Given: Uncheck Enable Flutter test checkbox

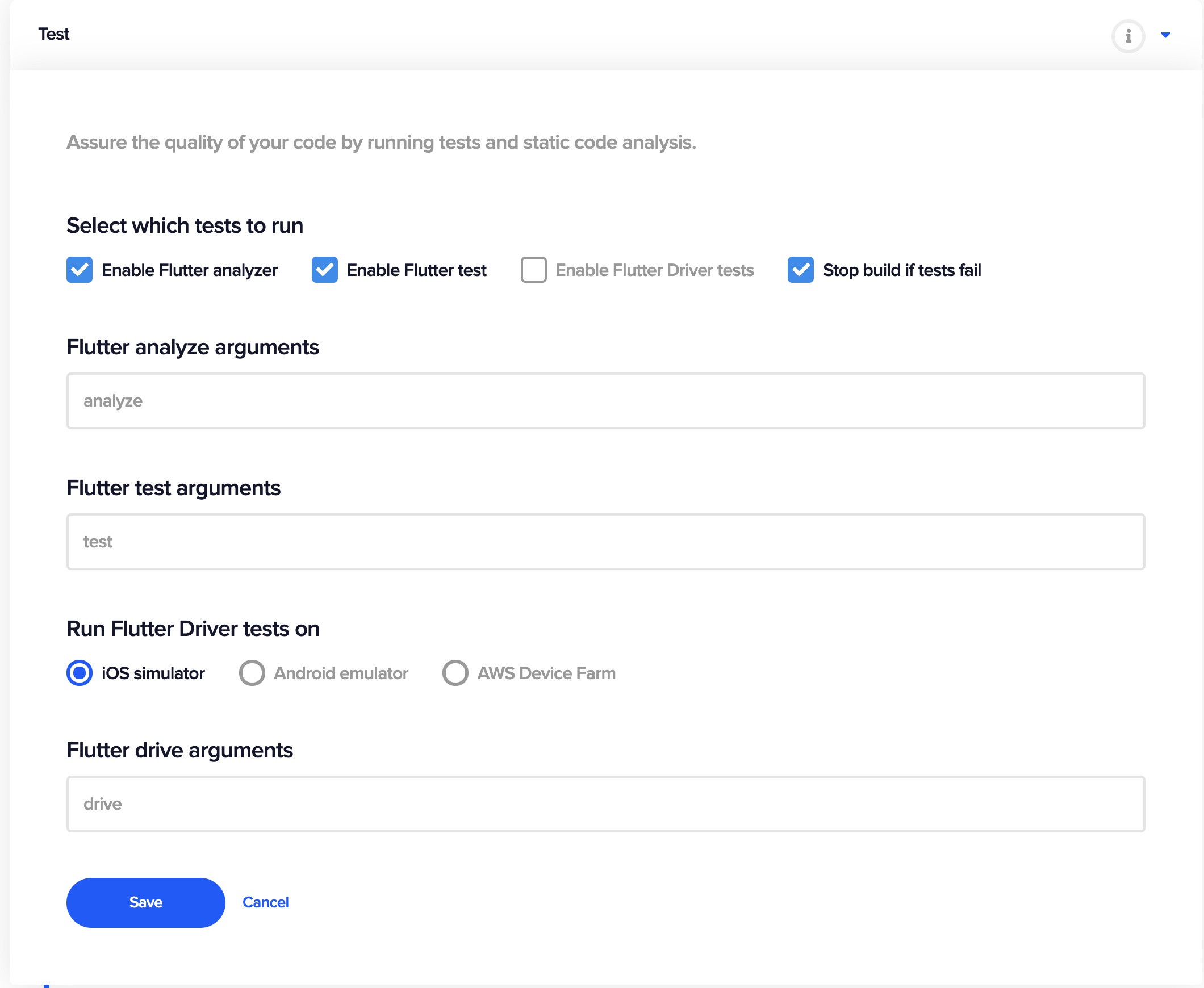Looking at the screenshot, I should click(324, 270).
